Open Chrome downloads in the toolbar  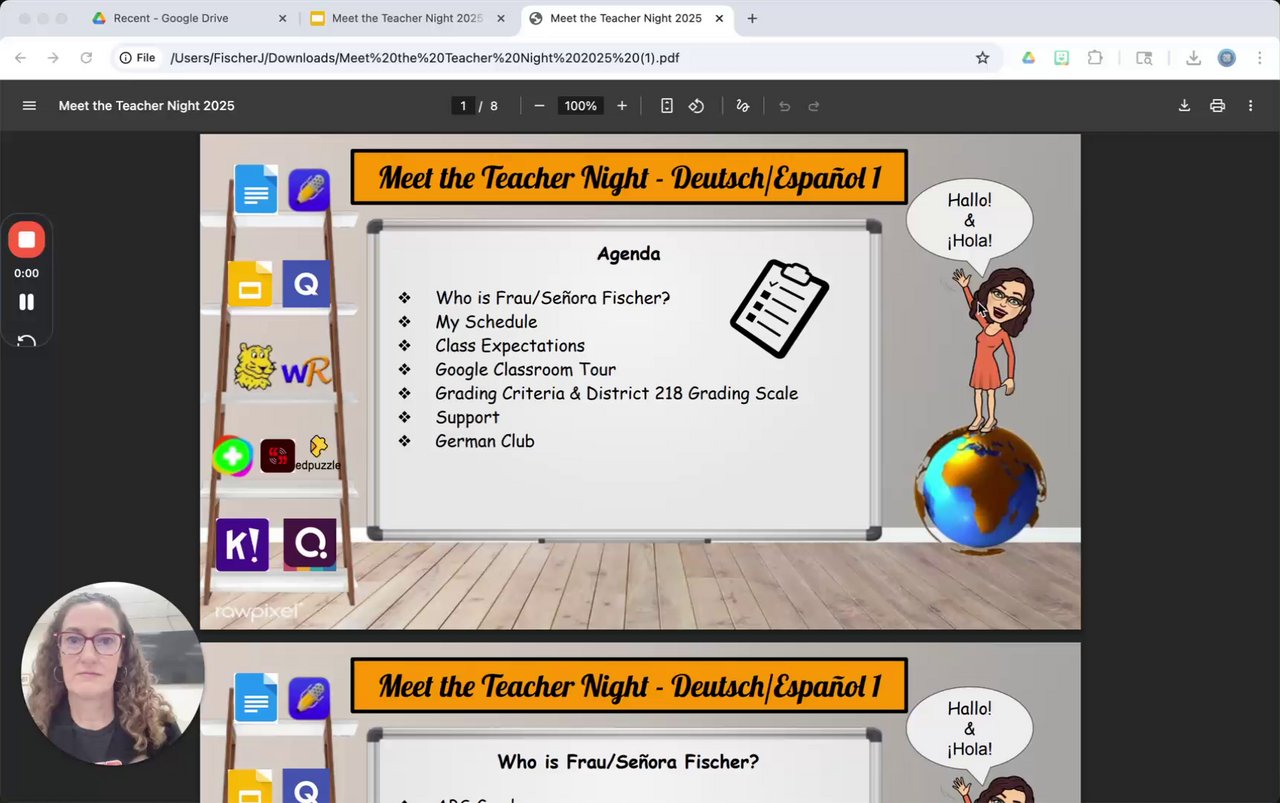1193,58
